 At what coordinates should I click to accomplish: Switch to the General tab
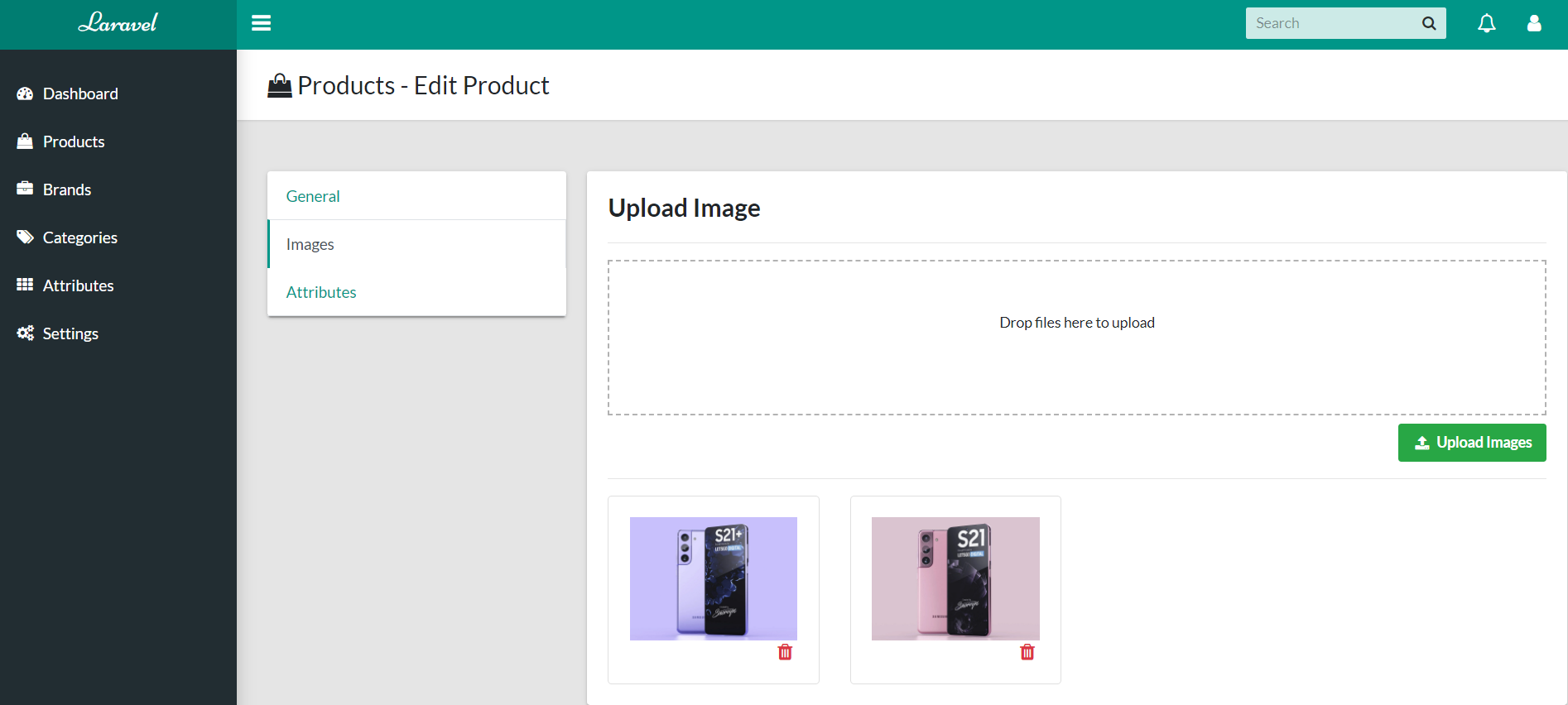coord(416,196)
